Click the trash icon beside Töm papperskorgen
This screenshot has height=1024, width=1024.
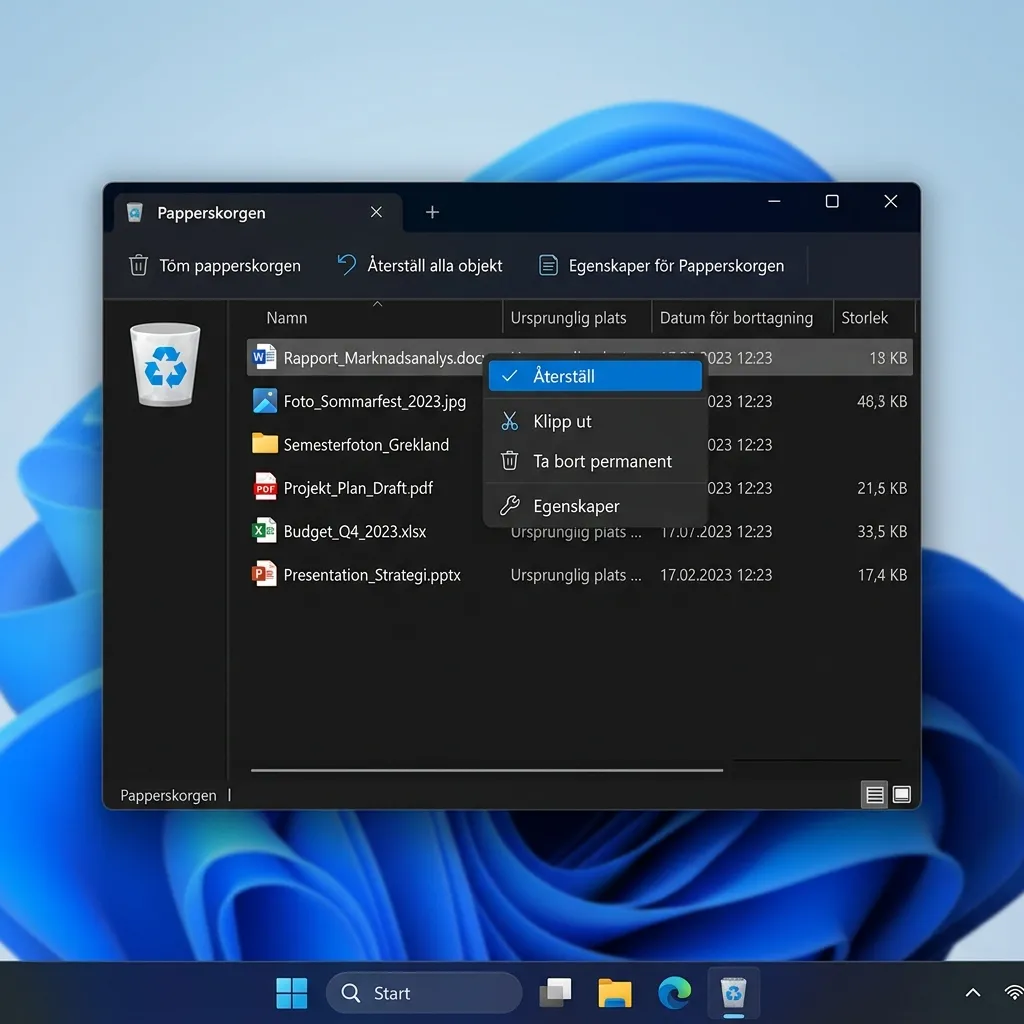[x=138, y=265]
